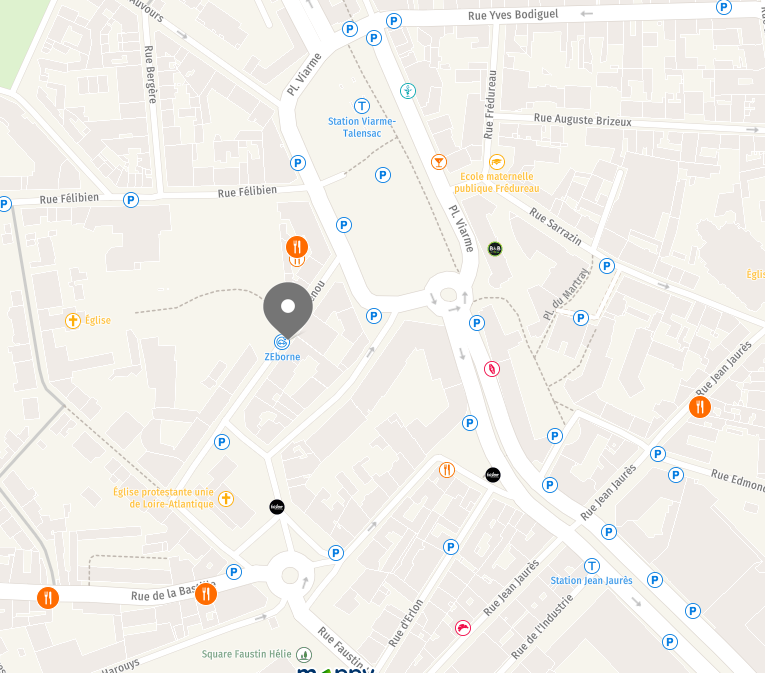Click the B&B hotel icon near Rue Sarrazin
The image size is (765, 673).
(x=495, y=249)
